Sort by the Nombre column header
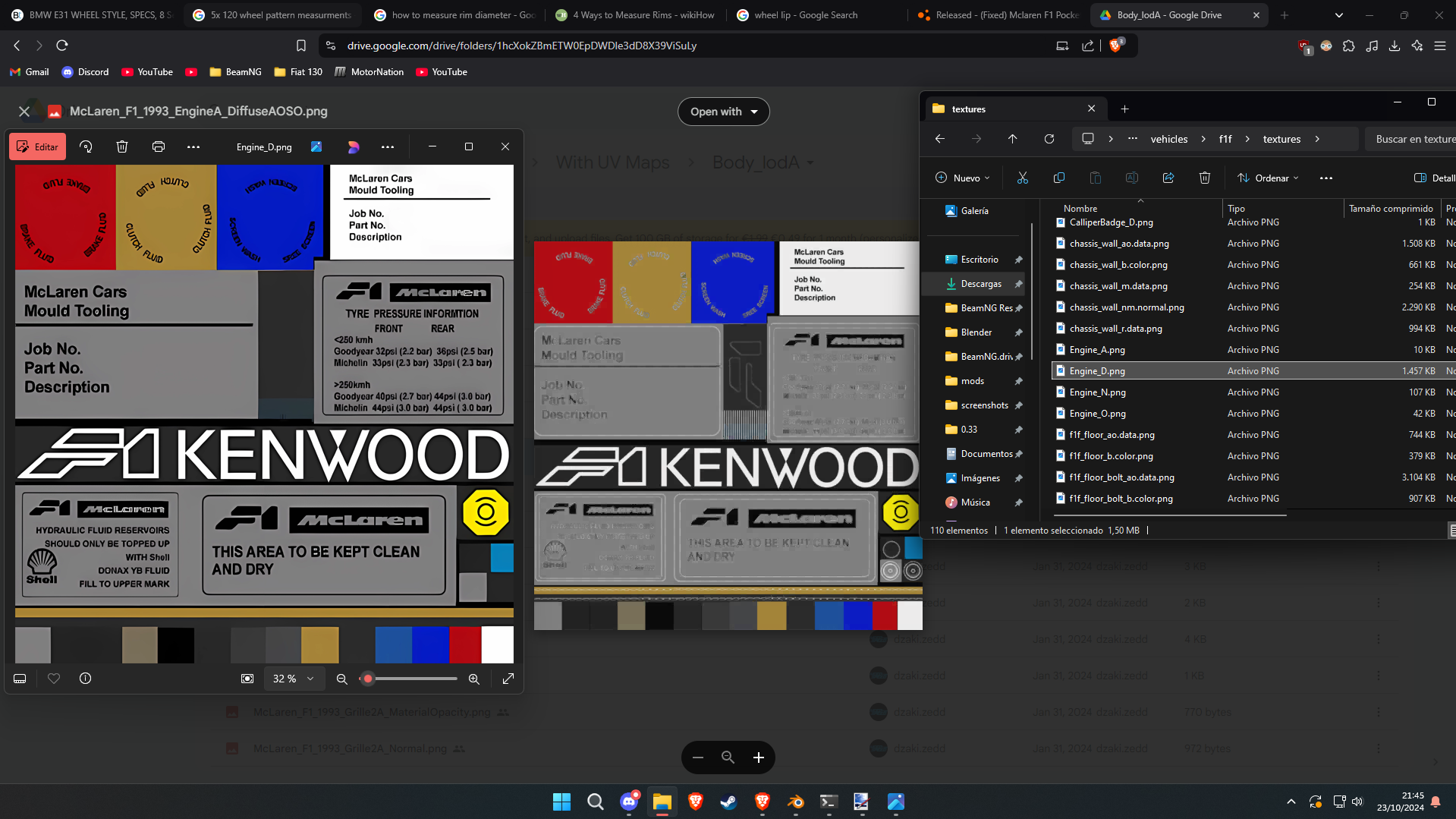This screenshot has height=819, width=1456. coord(1080,209)
